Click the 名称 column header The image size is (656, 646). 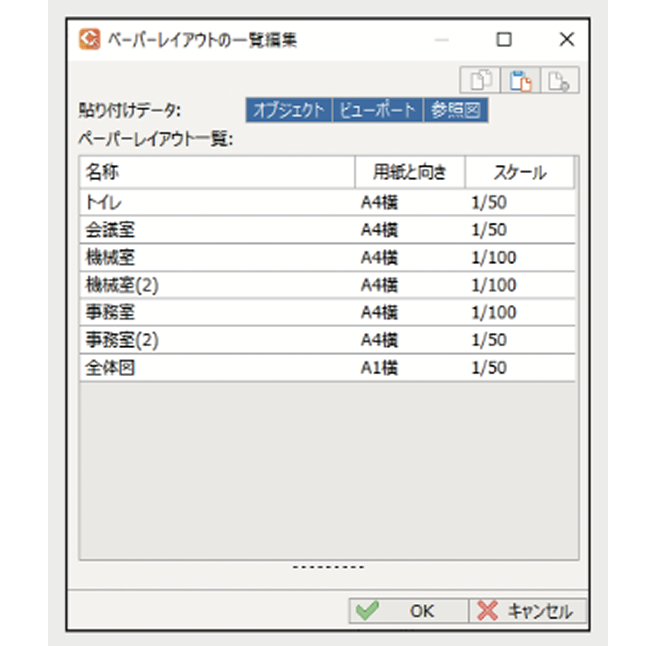(x=217, y=172)
